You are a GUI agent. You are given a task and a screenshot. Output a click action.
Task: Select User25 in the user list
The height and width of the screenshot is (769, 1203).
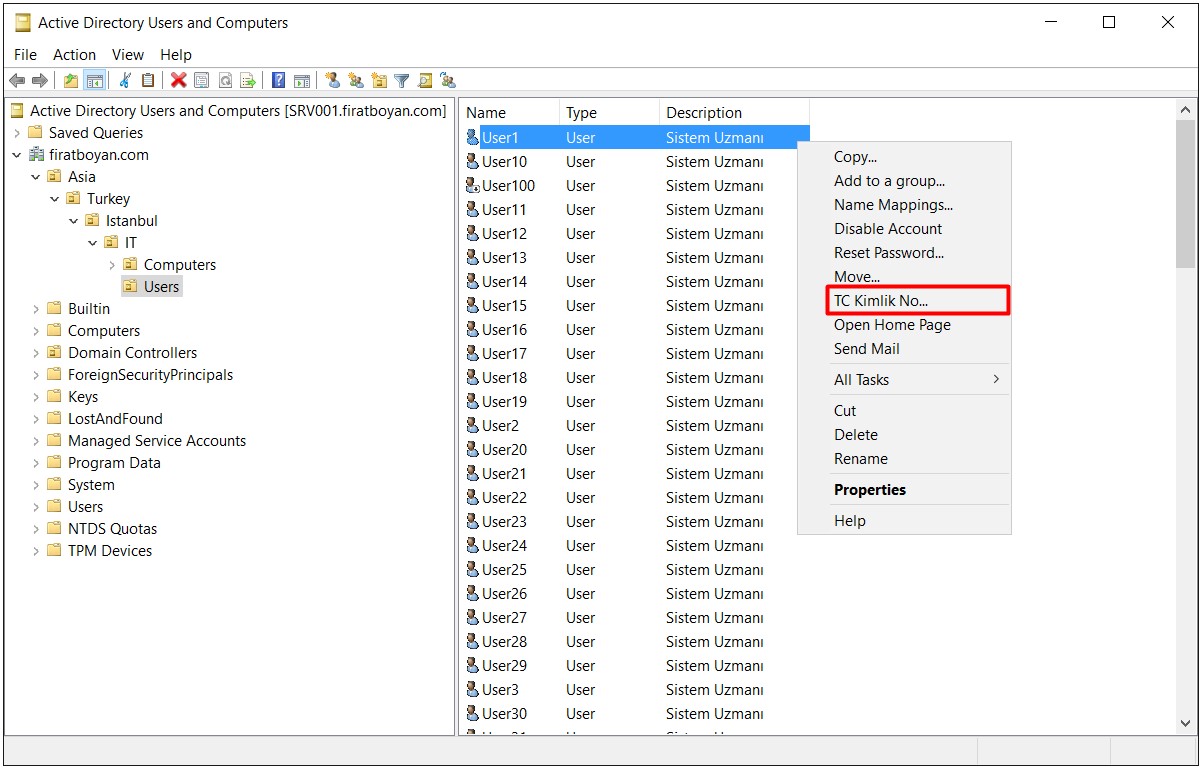pos(504,569)
